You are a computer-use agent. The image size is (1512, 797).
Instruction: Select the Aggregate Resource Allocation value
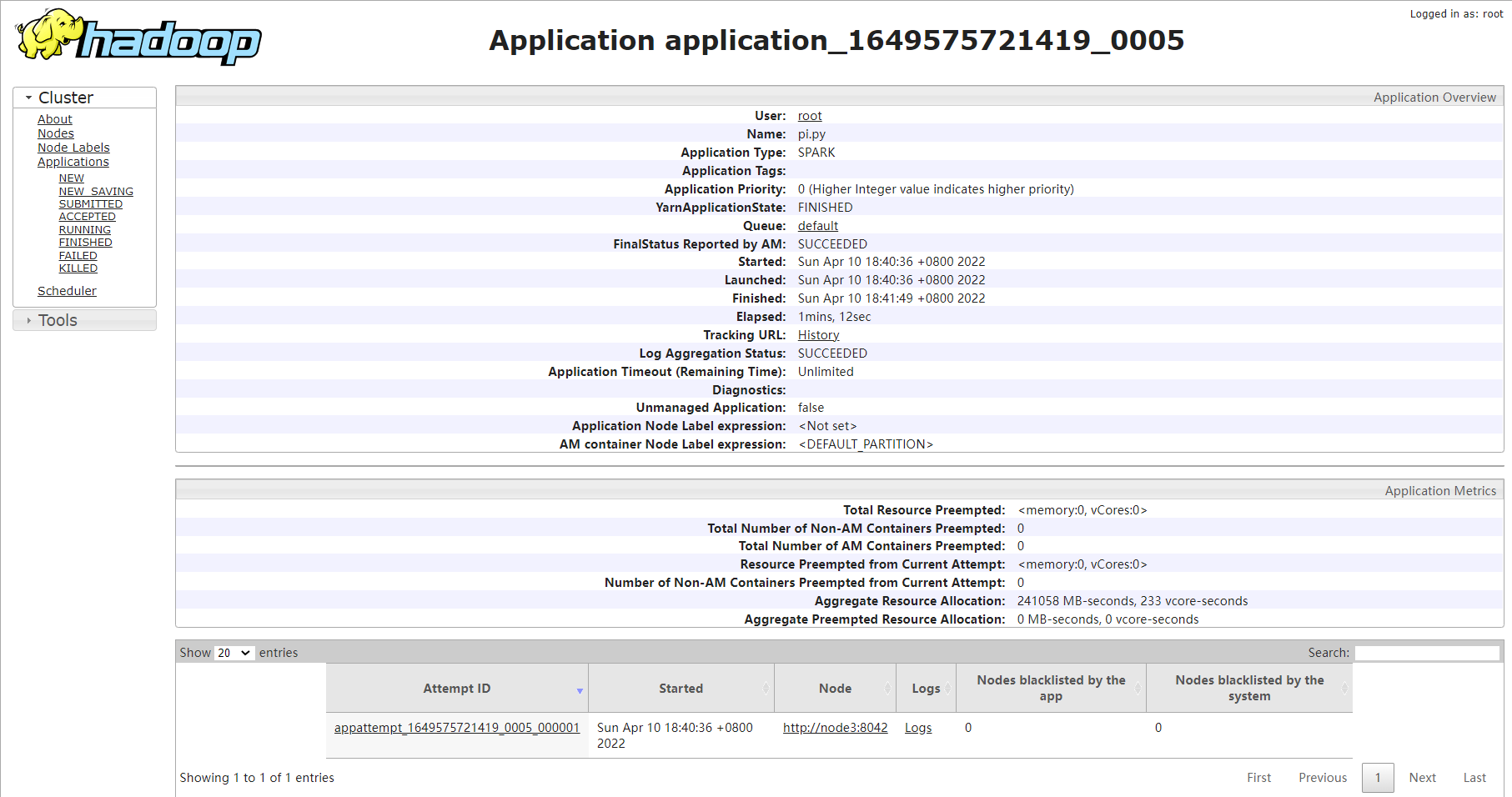pyautogui.click(x=1133, y=601)
